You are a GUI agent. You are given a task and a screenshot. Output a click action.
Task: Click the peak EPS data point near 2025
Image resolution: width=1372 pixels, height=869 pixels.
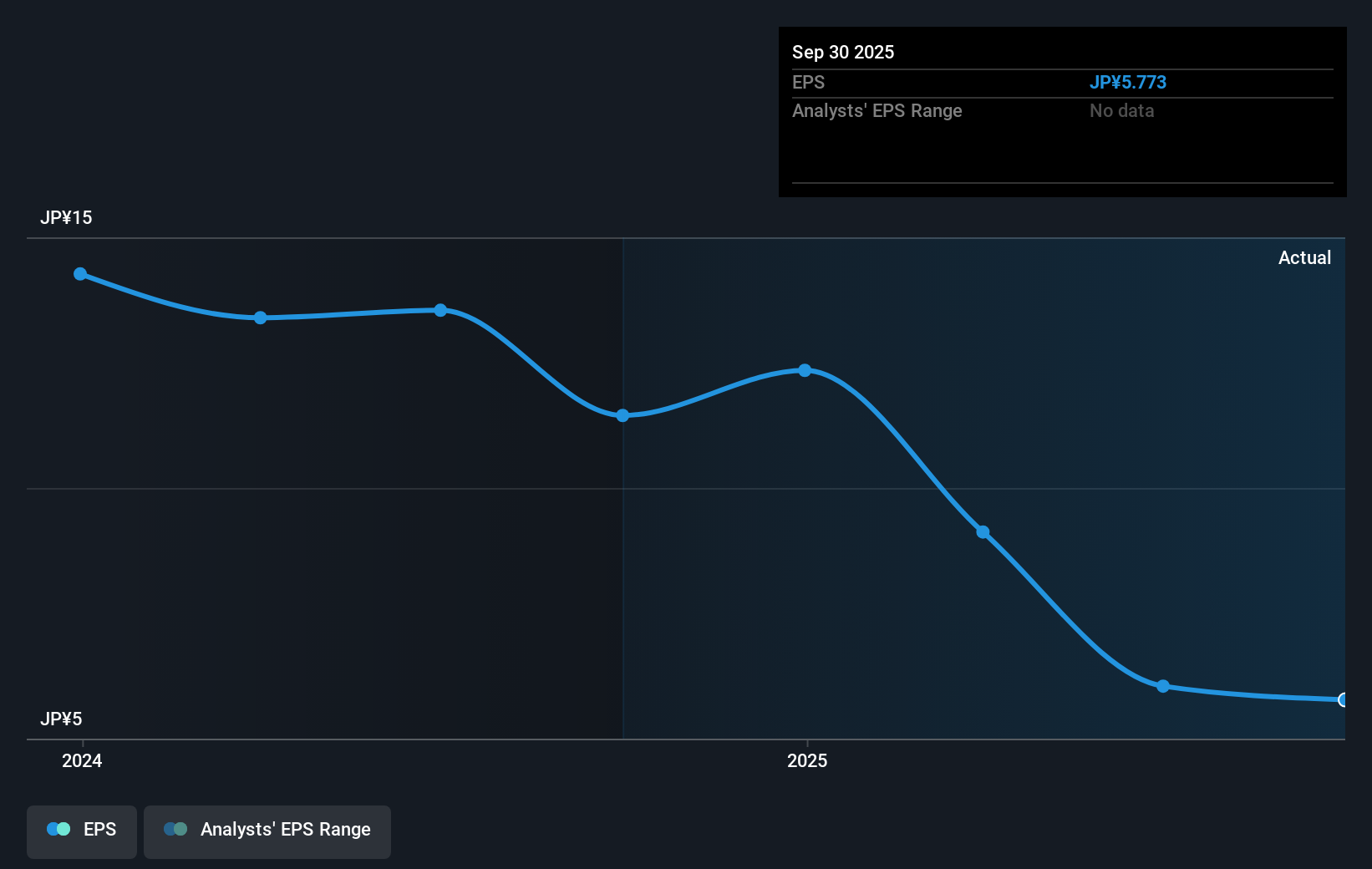804,370
